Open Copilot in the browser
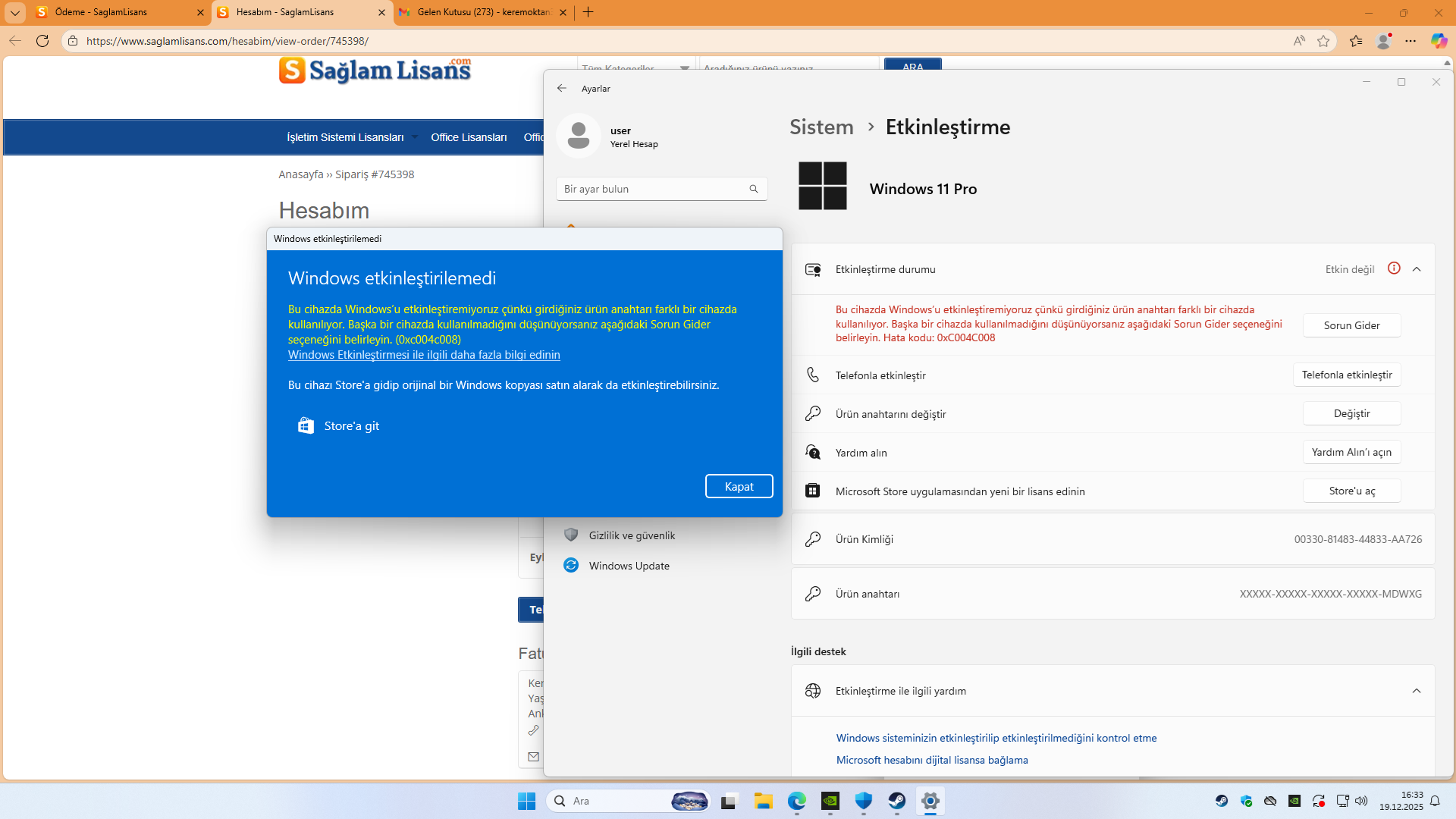This screenshot has width=1456, height=819. click(x=1439, y=41)
